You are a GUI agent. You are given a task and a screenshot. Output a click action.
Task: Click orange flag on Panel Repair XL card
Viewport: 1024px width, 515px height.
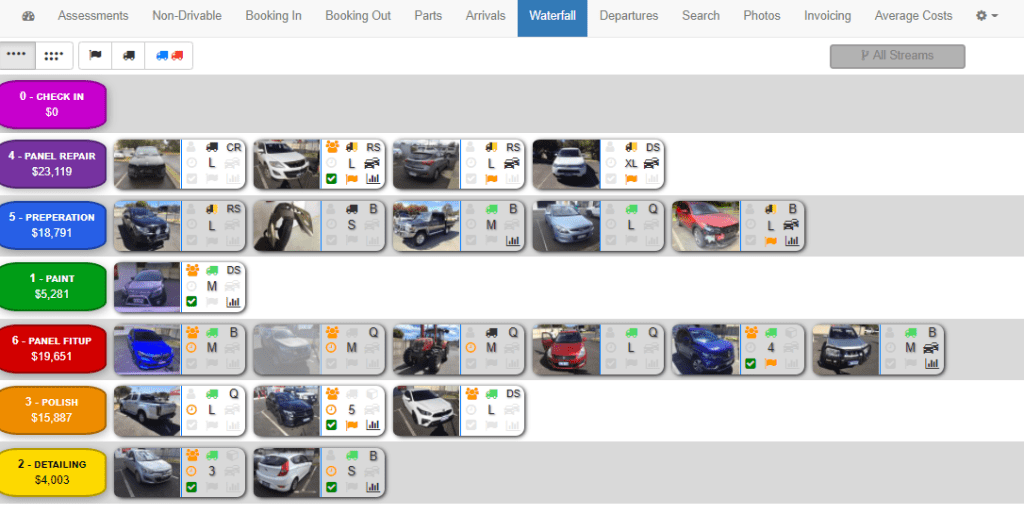(632, 179)
